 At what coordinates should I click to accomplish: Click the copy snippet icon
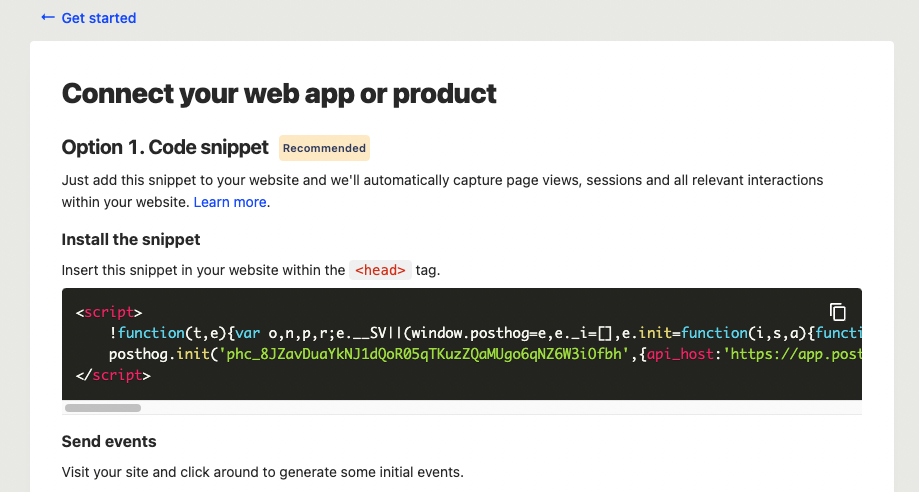pyautogui.click(x=838, y=311)
